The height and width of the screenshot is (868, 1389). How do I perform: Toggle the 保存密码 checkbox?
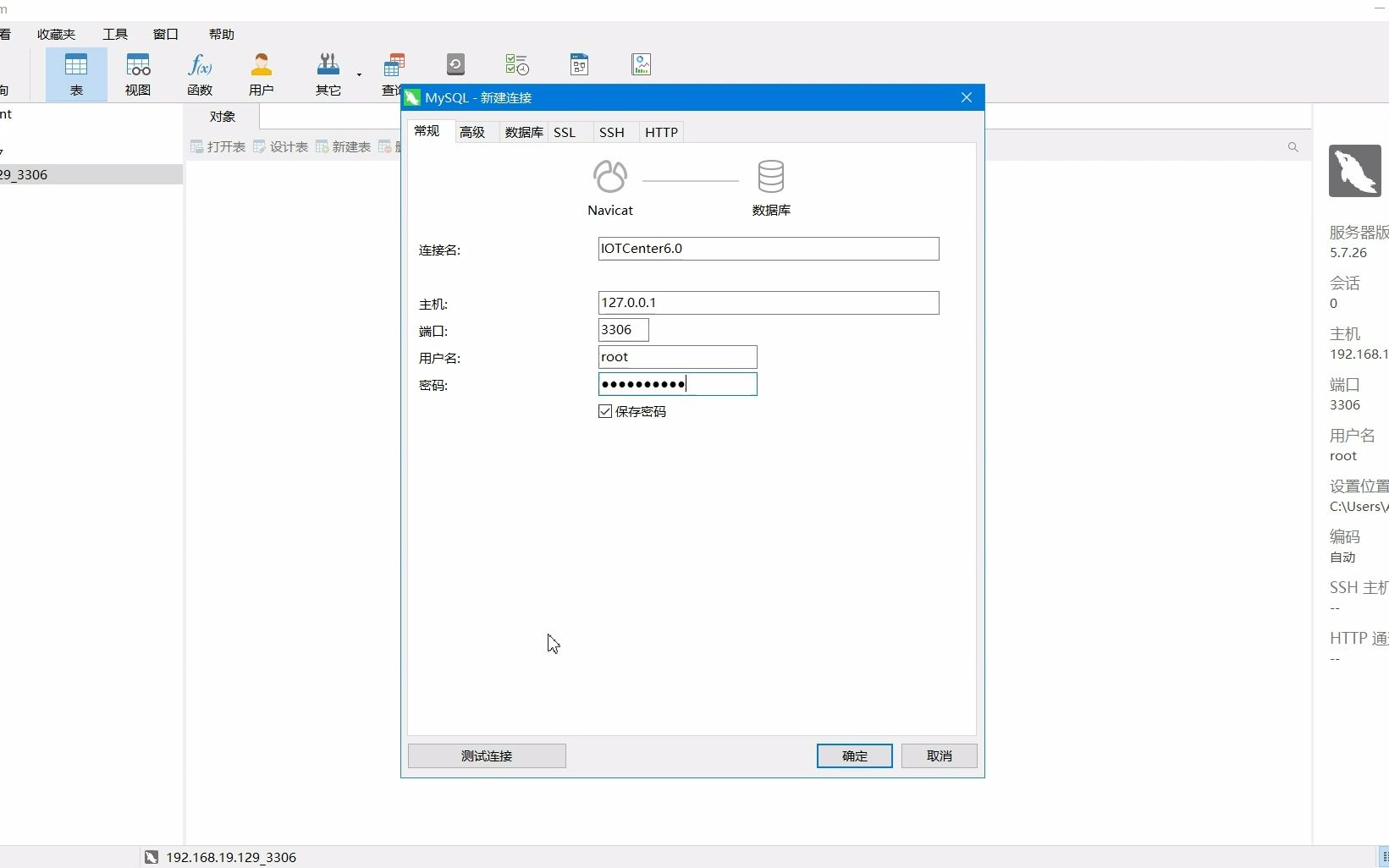point(605,411)
